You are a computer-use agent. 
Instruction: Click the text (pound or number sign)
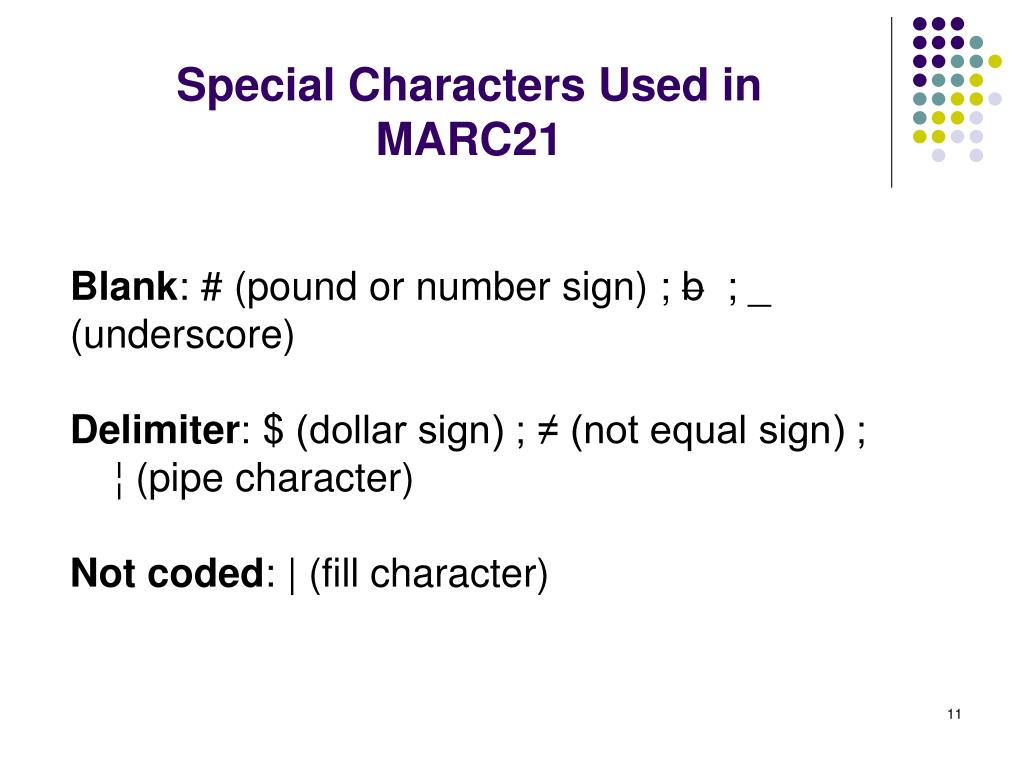[x=441, y=287]
